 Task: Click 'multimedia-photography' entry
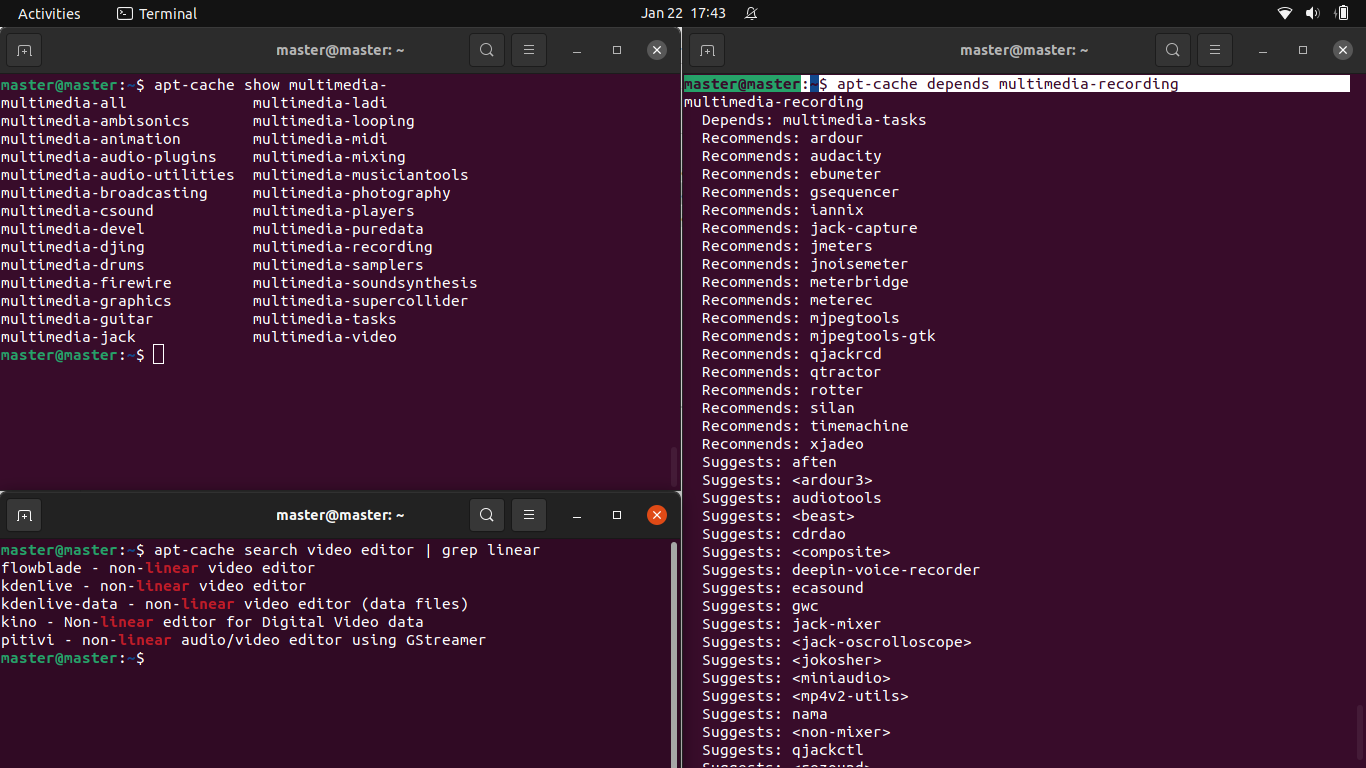(352, 193)
